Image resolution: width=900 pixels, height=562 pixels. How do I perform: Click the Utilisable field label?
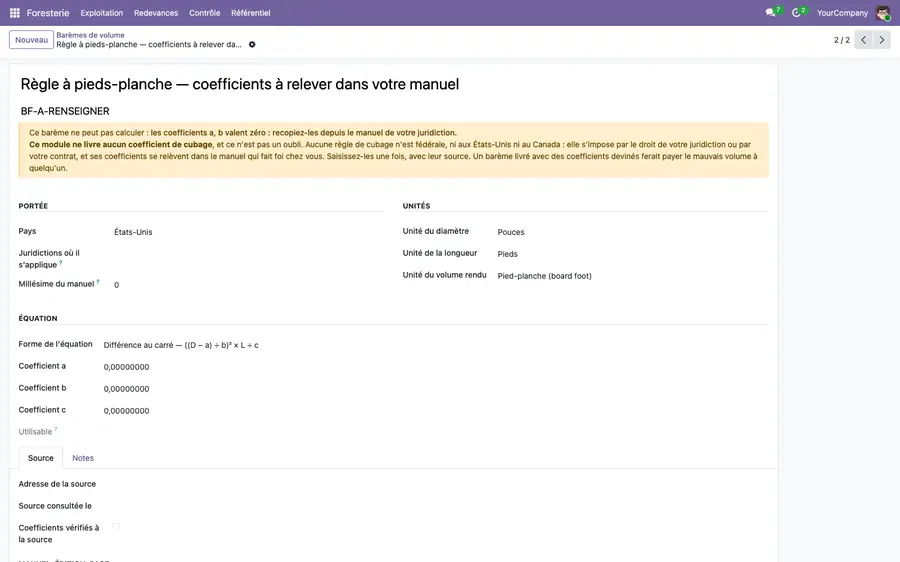tap(35, 432)
